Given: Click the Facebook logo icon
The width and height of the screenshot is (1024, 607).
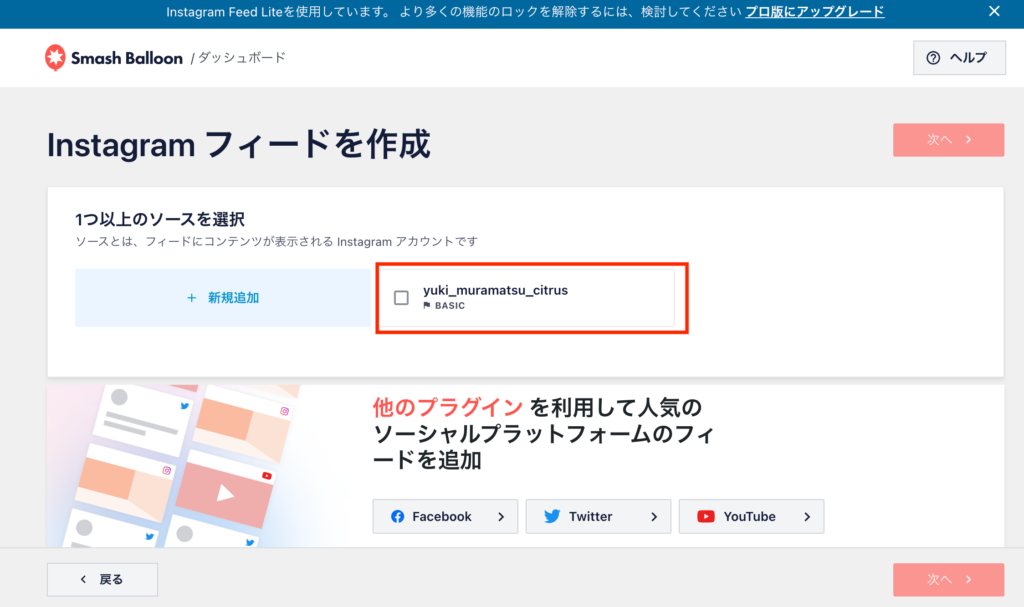Looking at the screenshot, I should (397, 517).
